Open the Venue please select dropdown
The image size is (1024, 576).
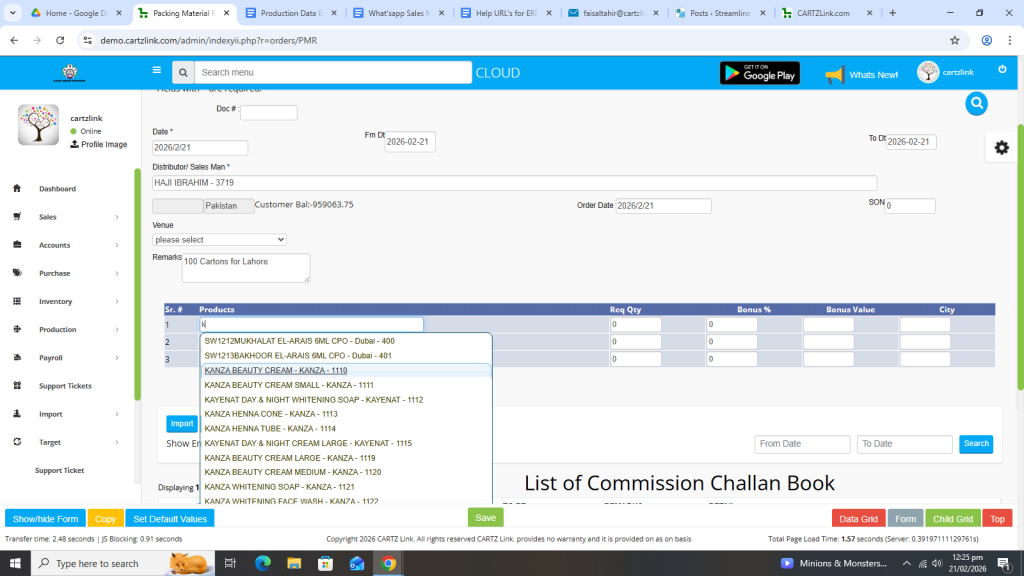point(219,240)
